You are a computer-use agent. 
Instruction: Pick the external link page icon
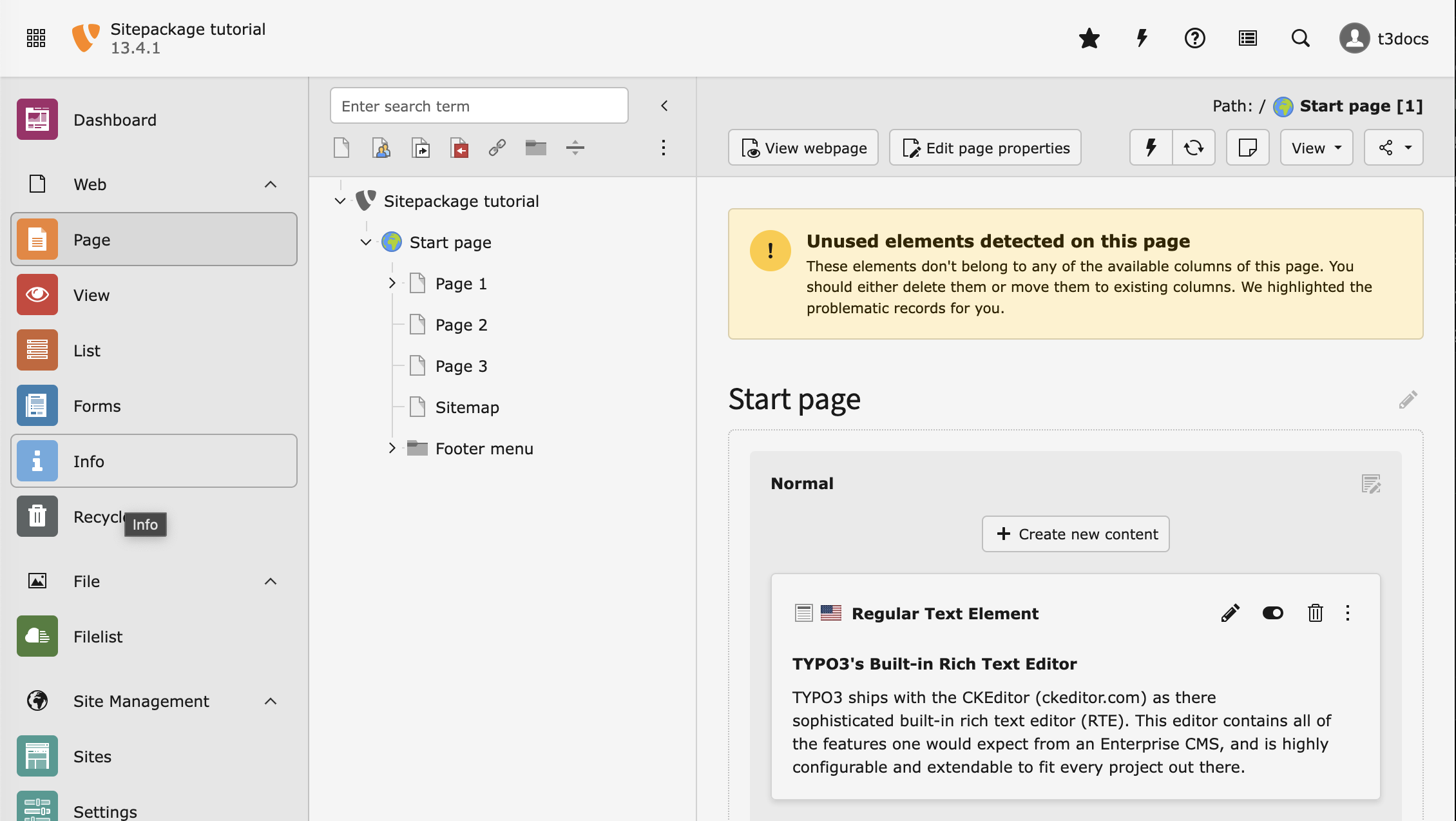497,148
